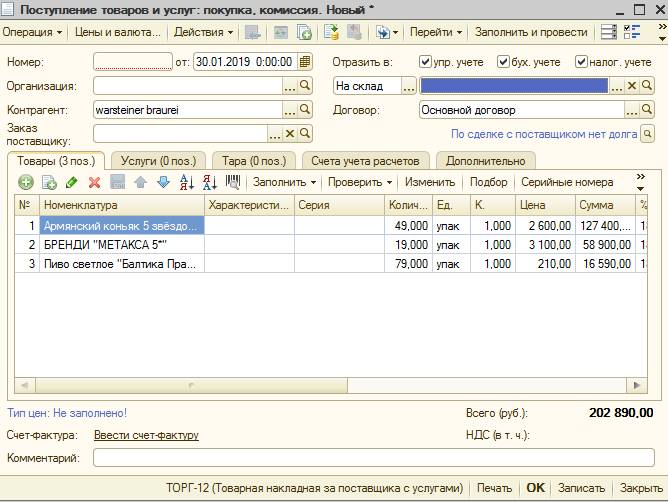Select row Пиво светлое "Балтика Пра...
The width and height of the screenshot is (668, 502).
pos(331,264)
